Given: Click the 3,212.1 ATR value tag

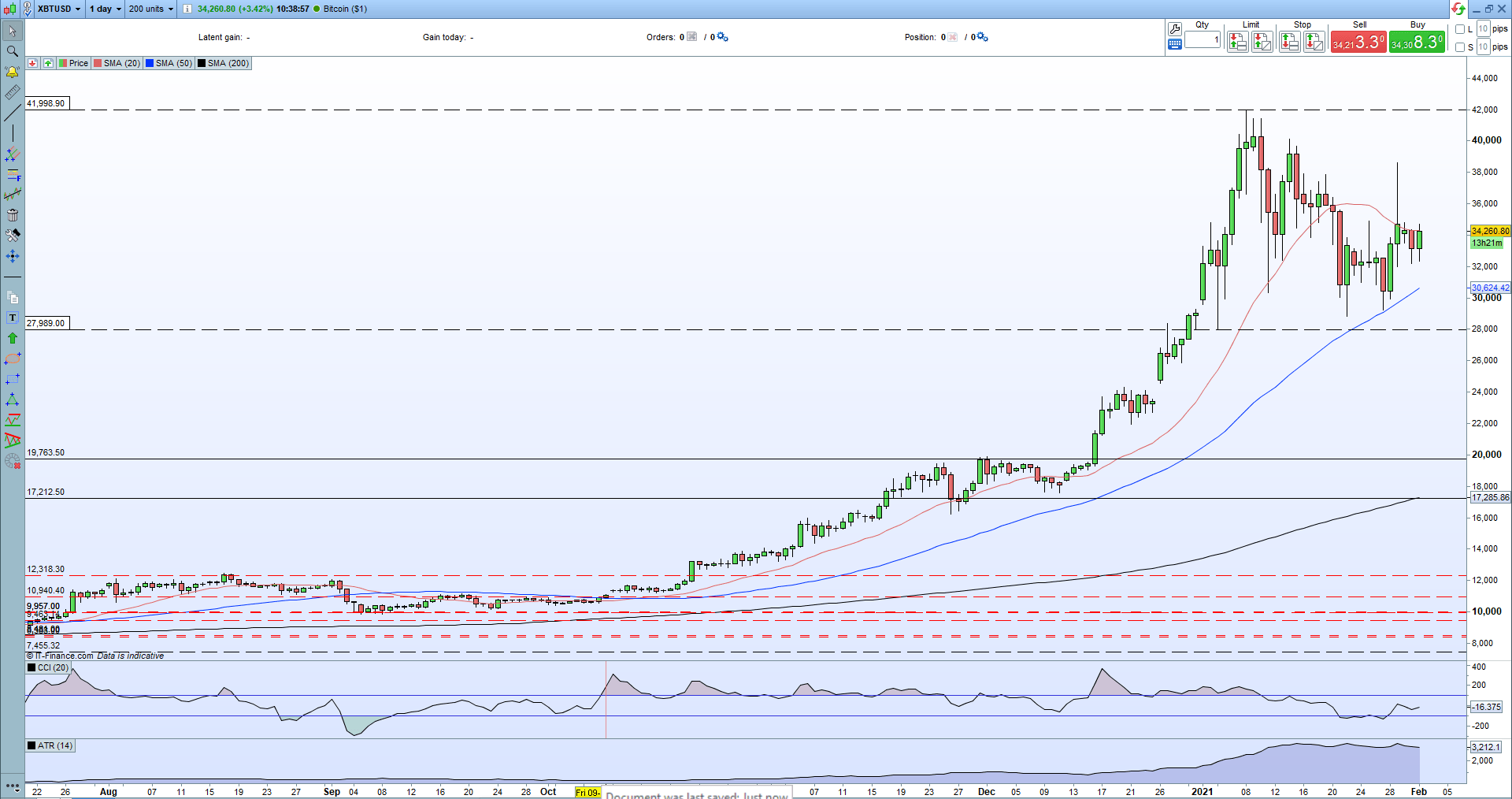Looking at the screenshot, I should (1486, 747).
